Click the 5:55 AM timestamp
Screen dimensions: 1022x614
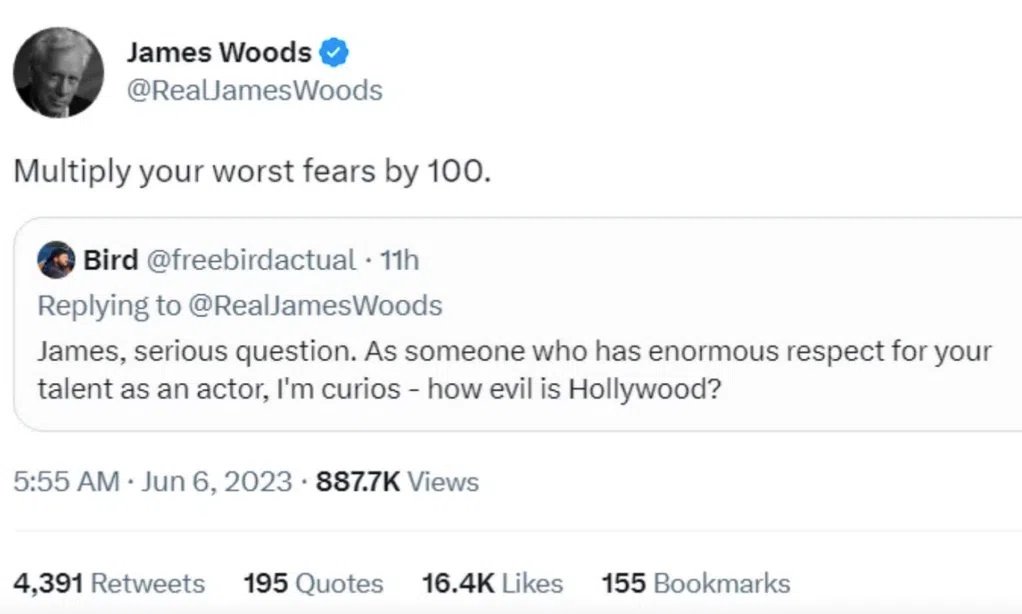(66, 482)
